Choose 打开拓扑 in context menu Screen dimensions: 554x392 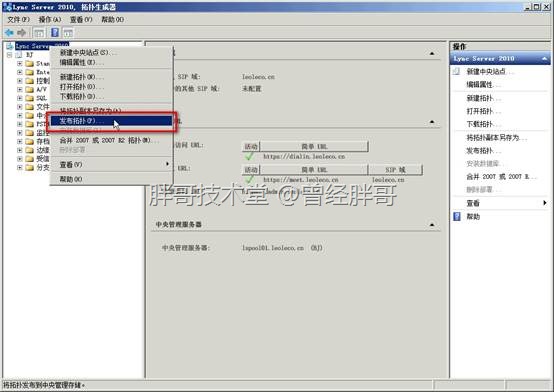coord(111,87)
